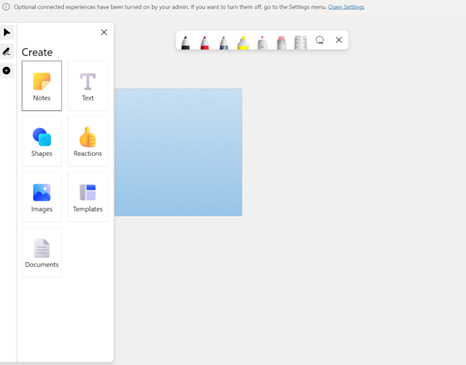
Task: Choose Notes in the Create panel
Action: coord(42,86)
